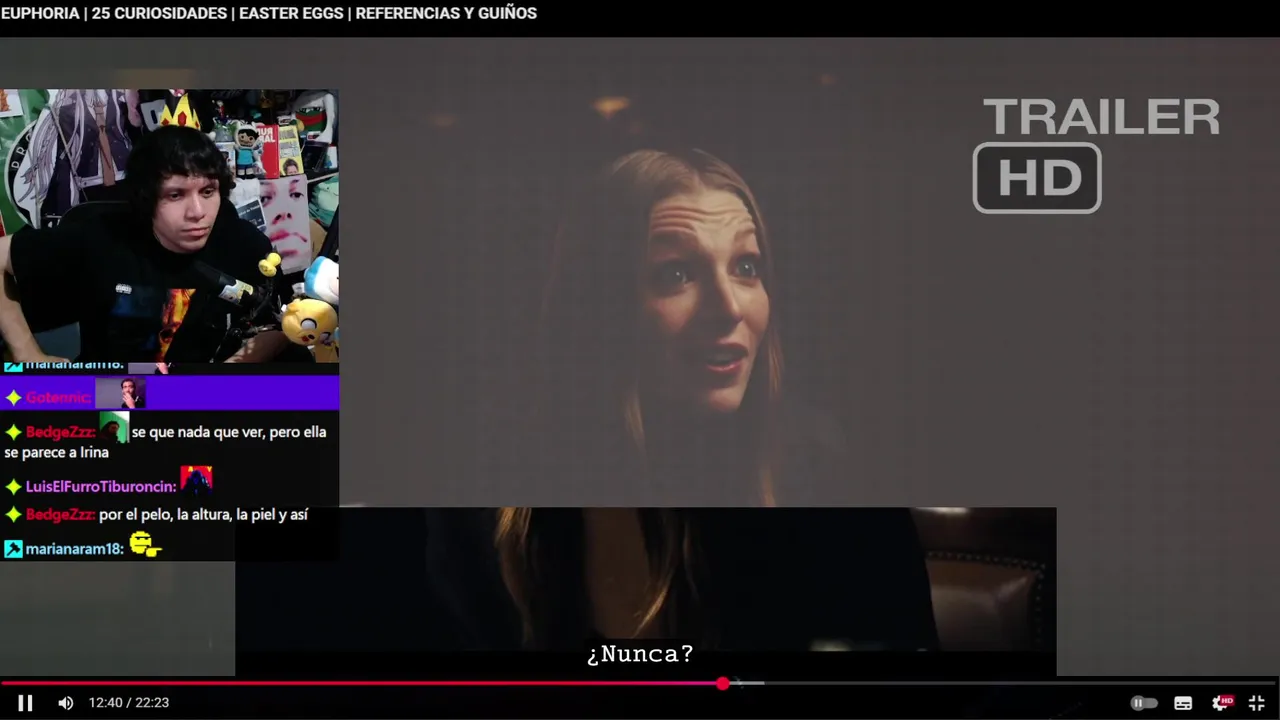Click the "¿Nunca?" subtitle text
Screen dimensions: 1280x720
640,654
